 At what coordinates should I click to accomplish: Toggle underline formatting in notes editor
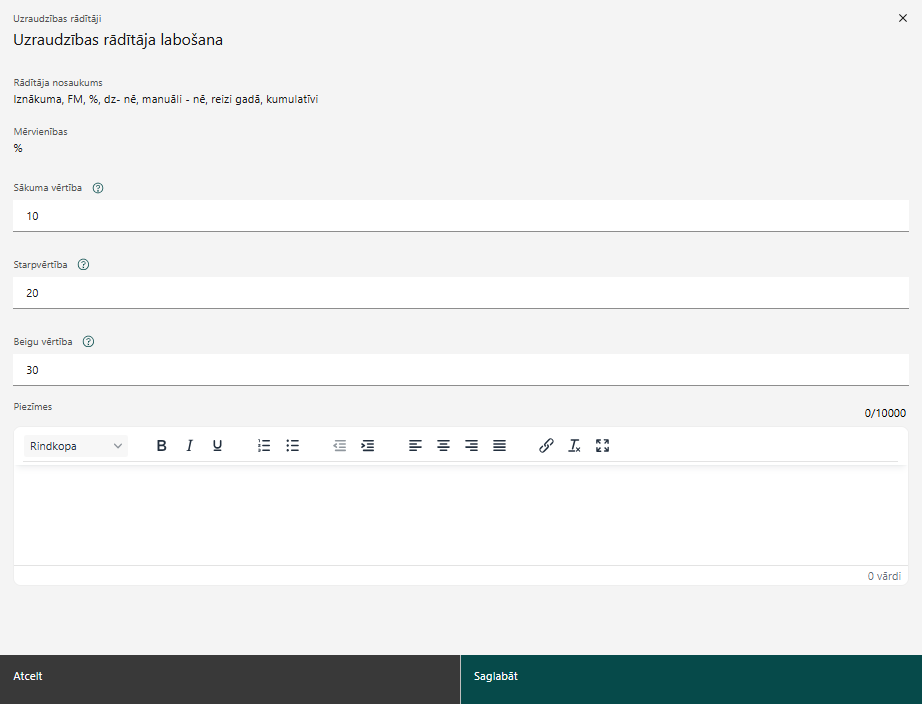[217, 446]
